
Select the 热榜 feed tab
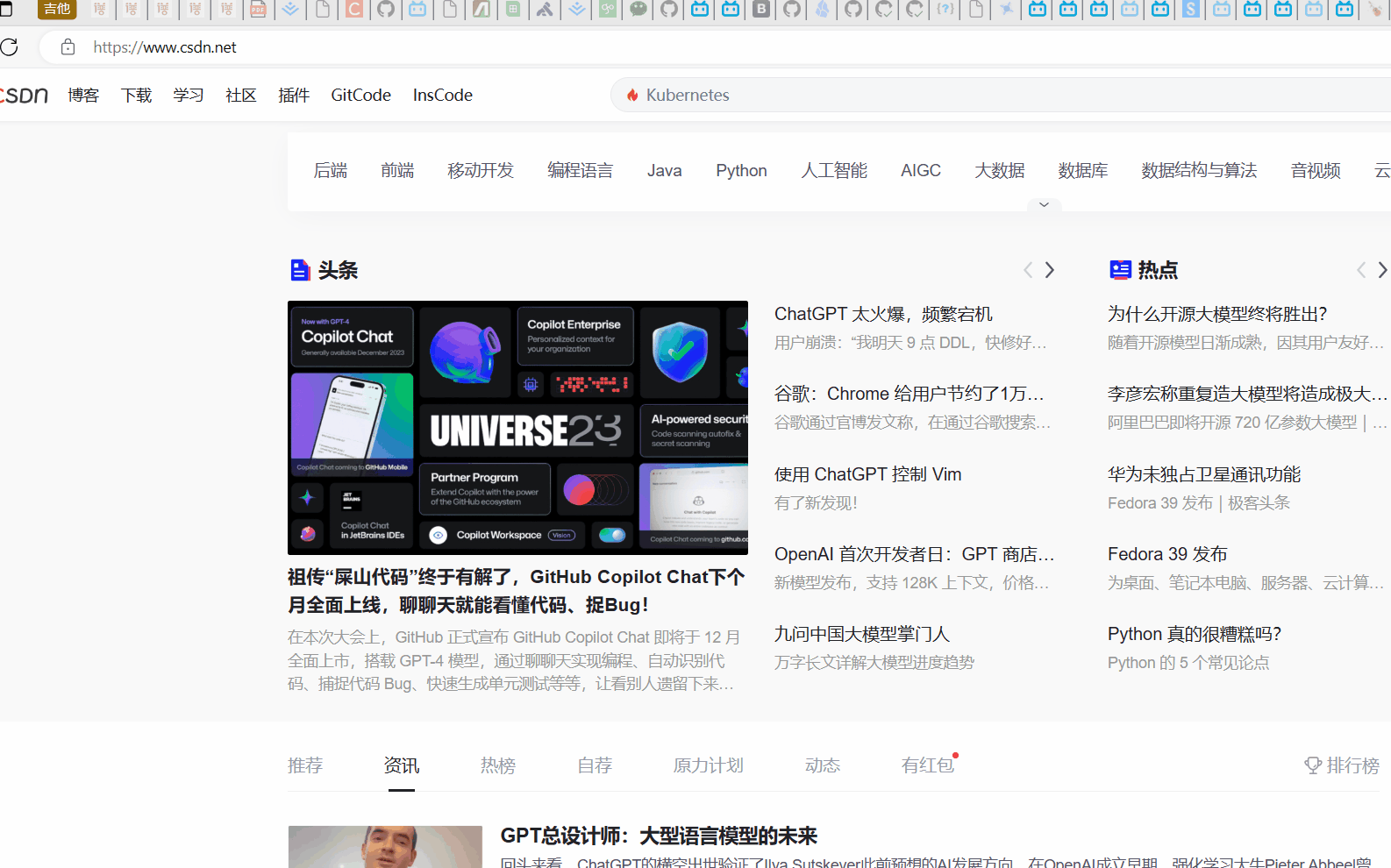coord(498,765)
